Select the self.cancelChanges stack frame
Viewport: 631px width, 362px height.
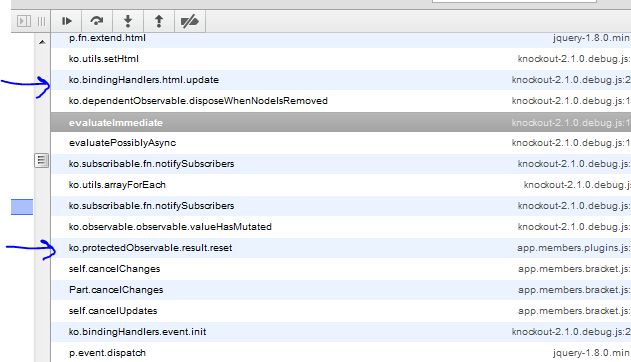[x=341, y=269]
